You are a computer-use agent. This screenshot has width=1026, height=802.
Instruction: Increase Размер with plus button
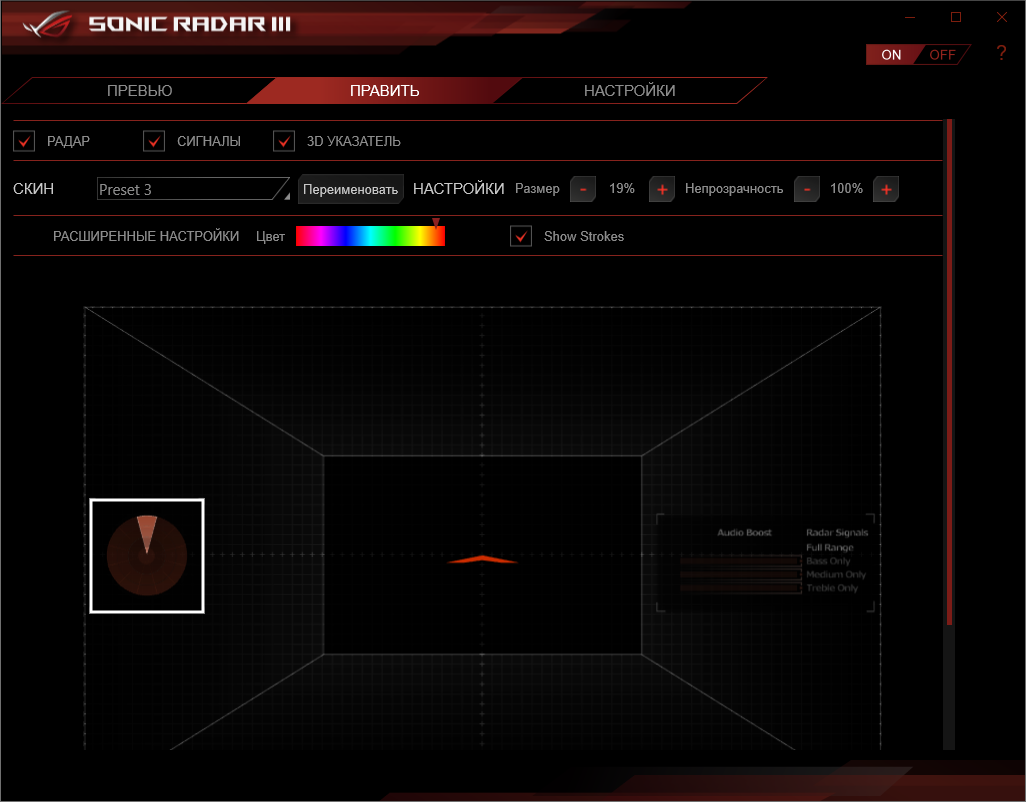662,189
